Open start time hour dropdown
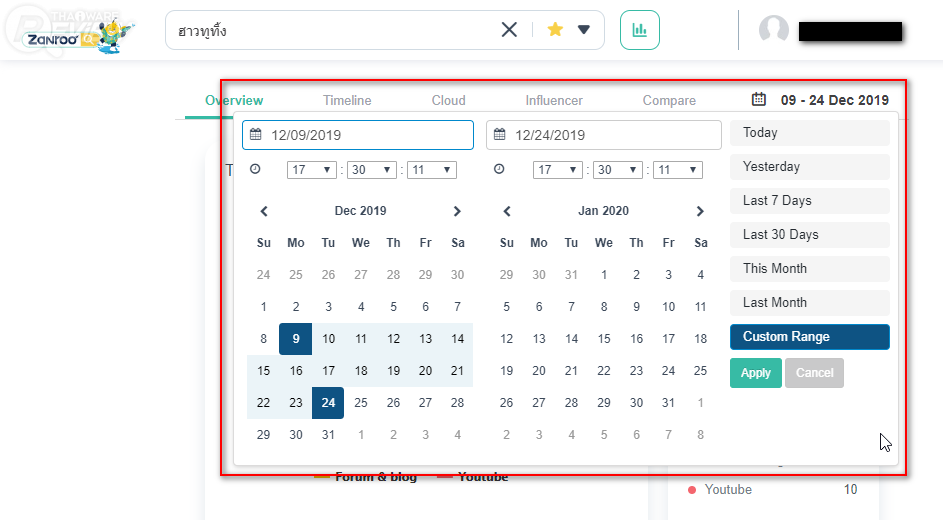Image resolution: width=943 pixels, height=520 pixels. [312, 170]
